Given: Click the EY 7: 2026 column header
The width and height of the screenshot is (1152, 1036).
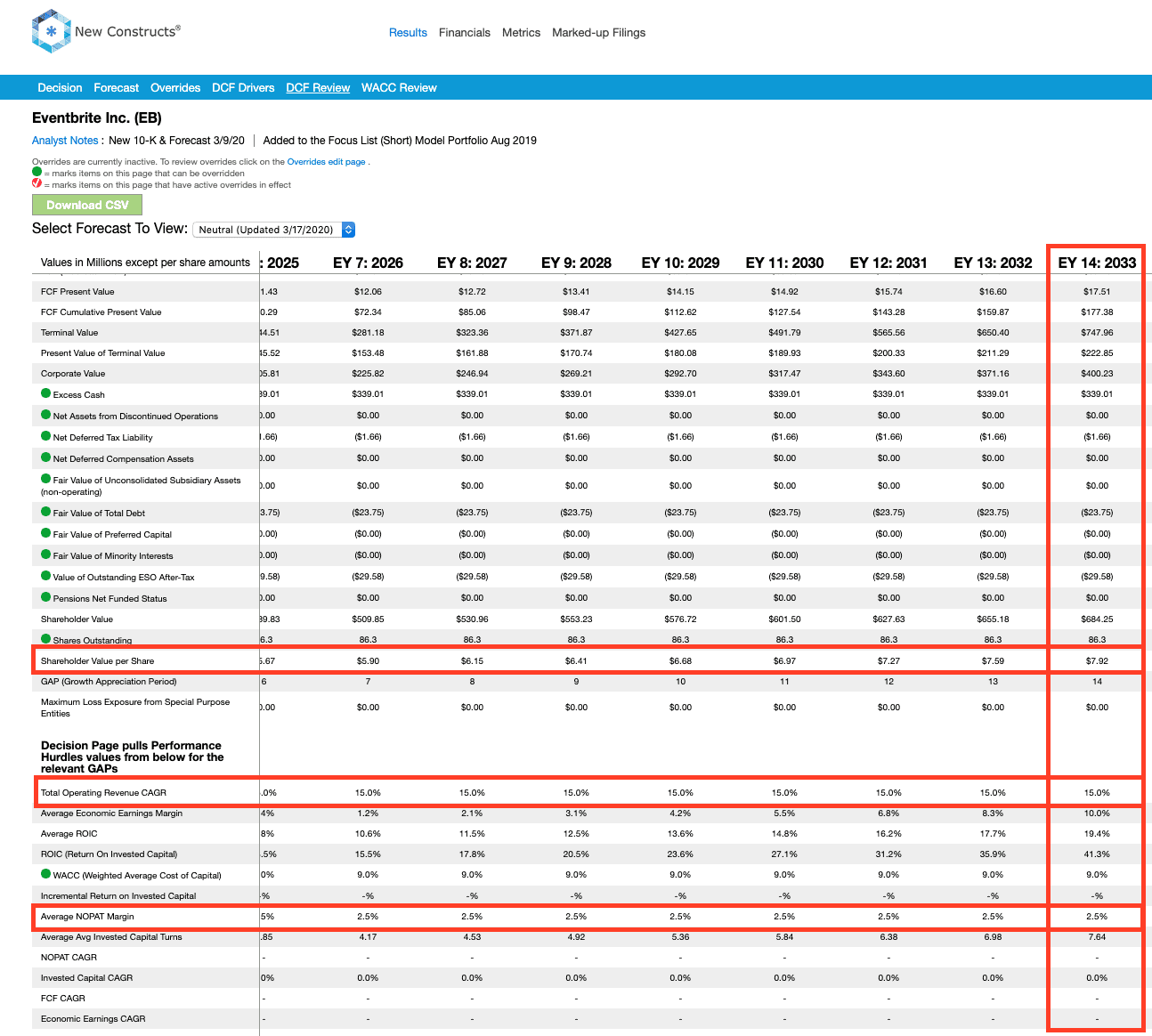Looking at the screenshot, I should (368, 263).
